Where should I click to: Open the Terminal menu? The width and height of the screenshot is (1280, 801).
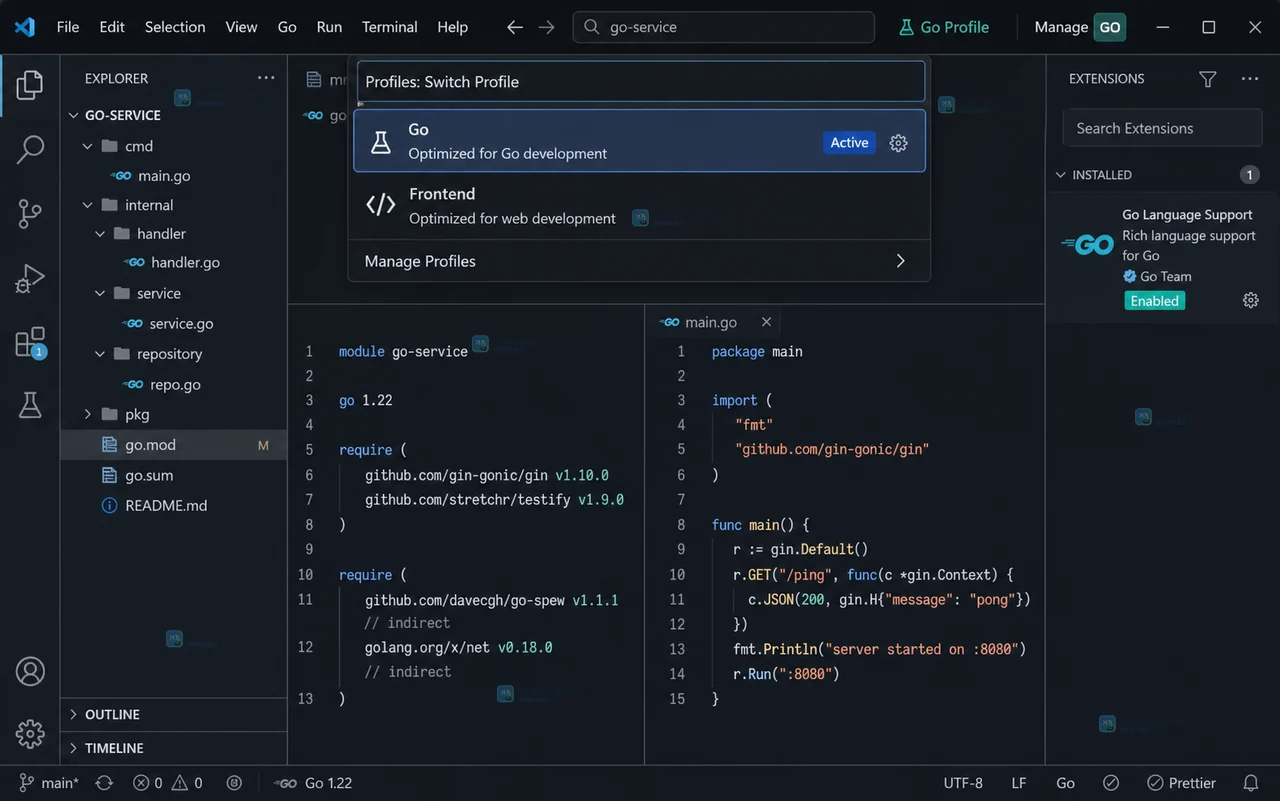click(x=390, y=27)
